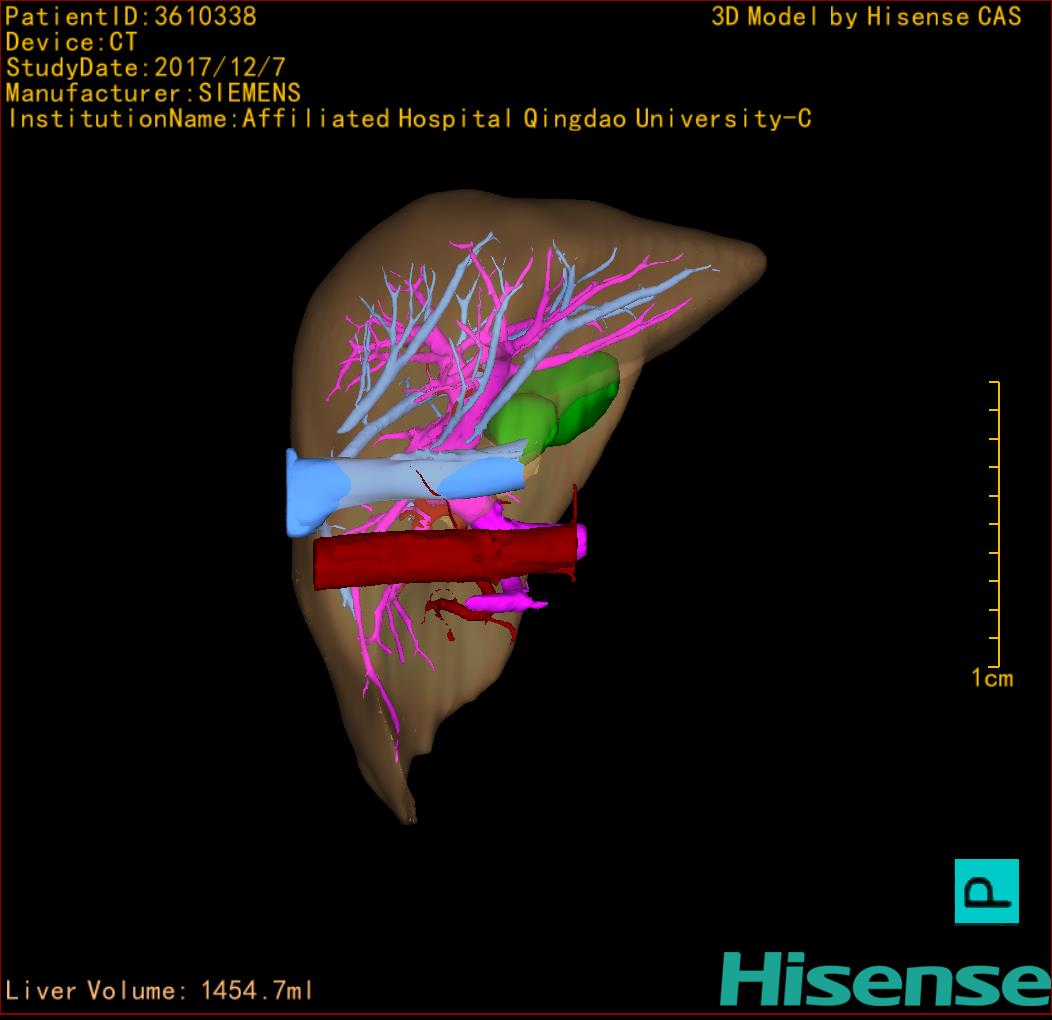Image resolution: width=1052 pixels, height=1020 pixels.
Task: Click the Hisense logo
Action: [x=884, y=979]
